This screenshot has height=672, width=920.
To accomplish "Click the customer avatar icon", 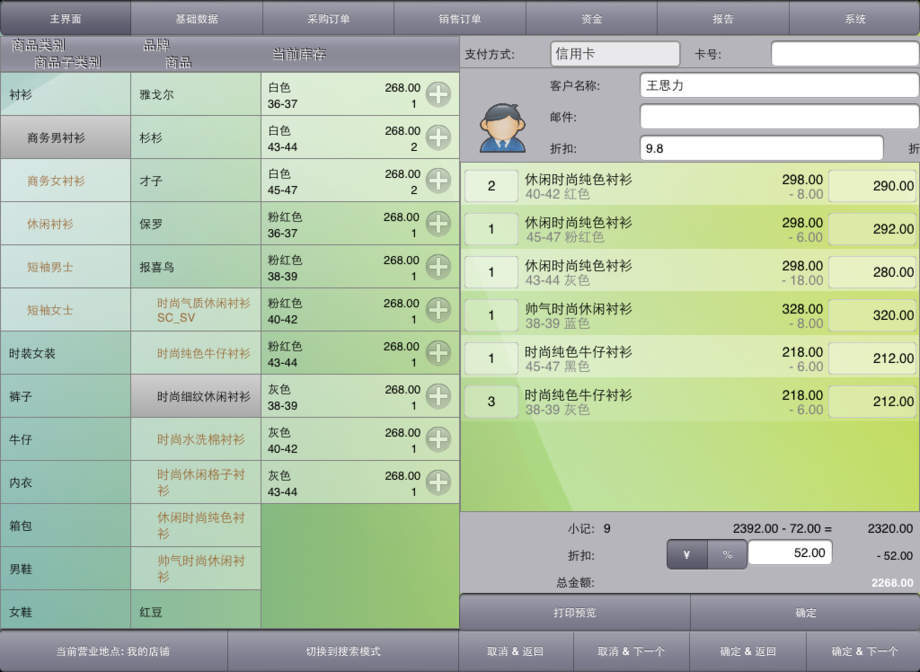I will (x=502, y=128).
